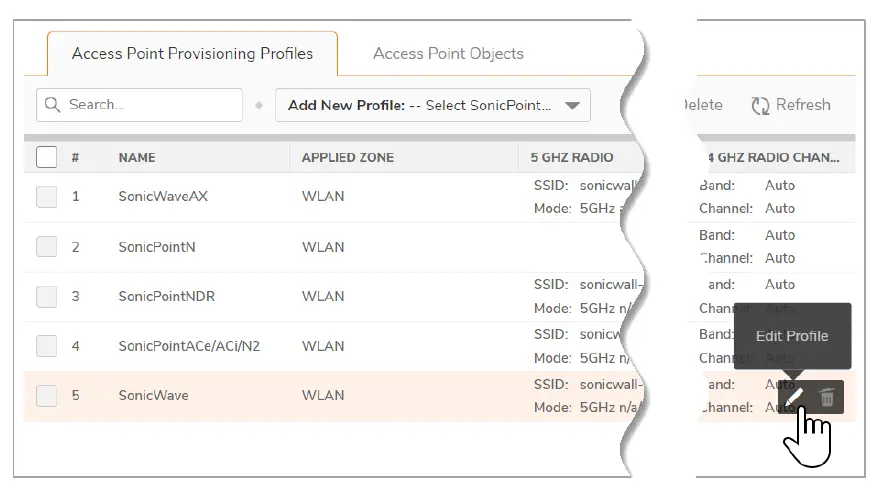This screenshot has height=489, width=890.
Task: Click the magnifier icon in the search box
Action: point(52,105)
